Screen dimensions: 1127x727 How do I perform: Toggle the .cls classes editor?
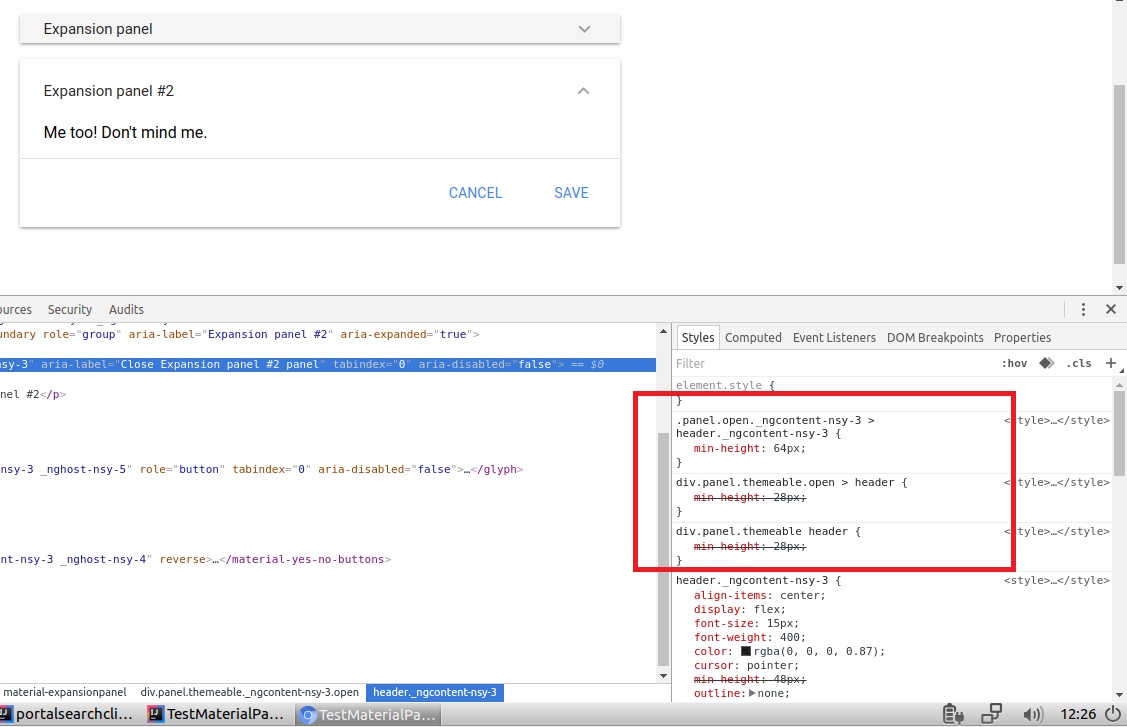[1079, 363]
